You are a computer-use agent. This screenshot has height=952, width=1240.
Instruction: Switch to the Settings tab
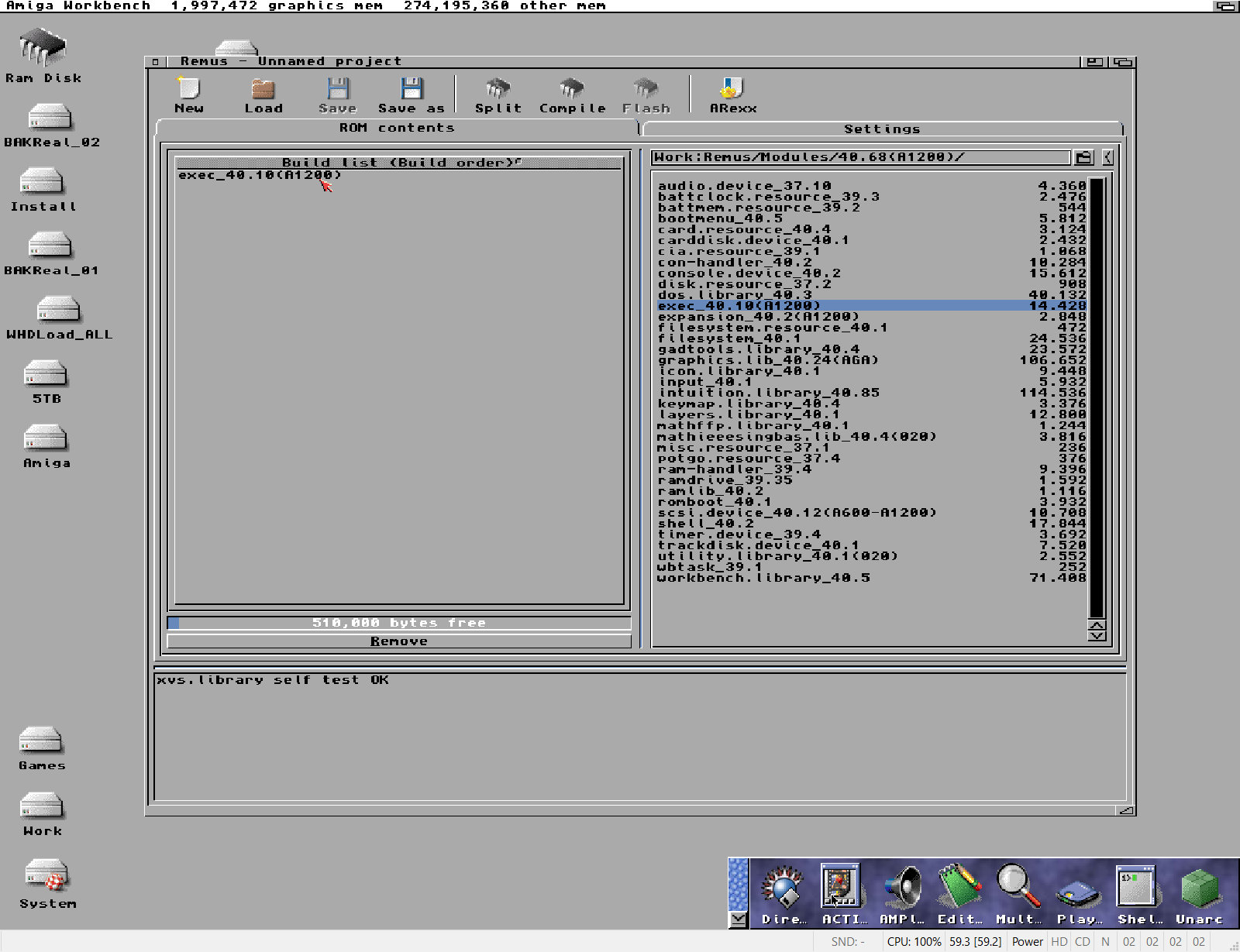click(882, 129)
